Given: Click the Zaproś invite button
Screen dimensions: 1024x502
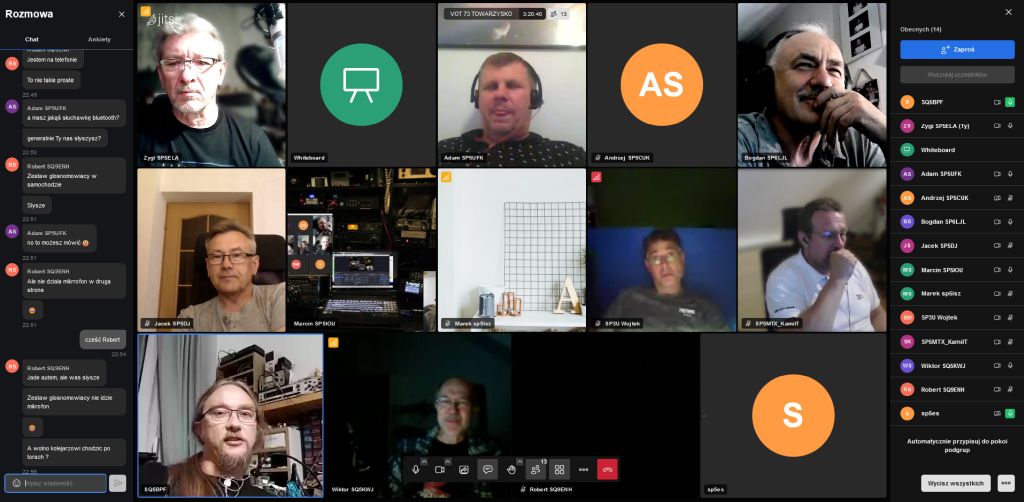Looking at the screenshot, I should click(x=957, y=50).
